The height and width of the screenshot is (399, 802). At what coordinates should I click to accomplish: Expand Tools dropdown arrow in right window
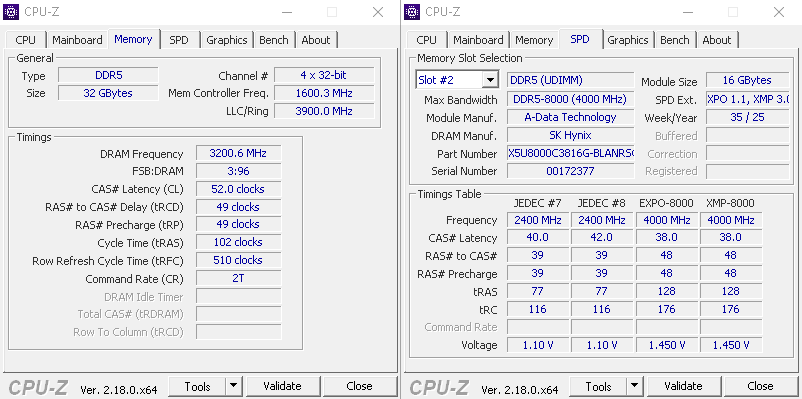point(635,386)
